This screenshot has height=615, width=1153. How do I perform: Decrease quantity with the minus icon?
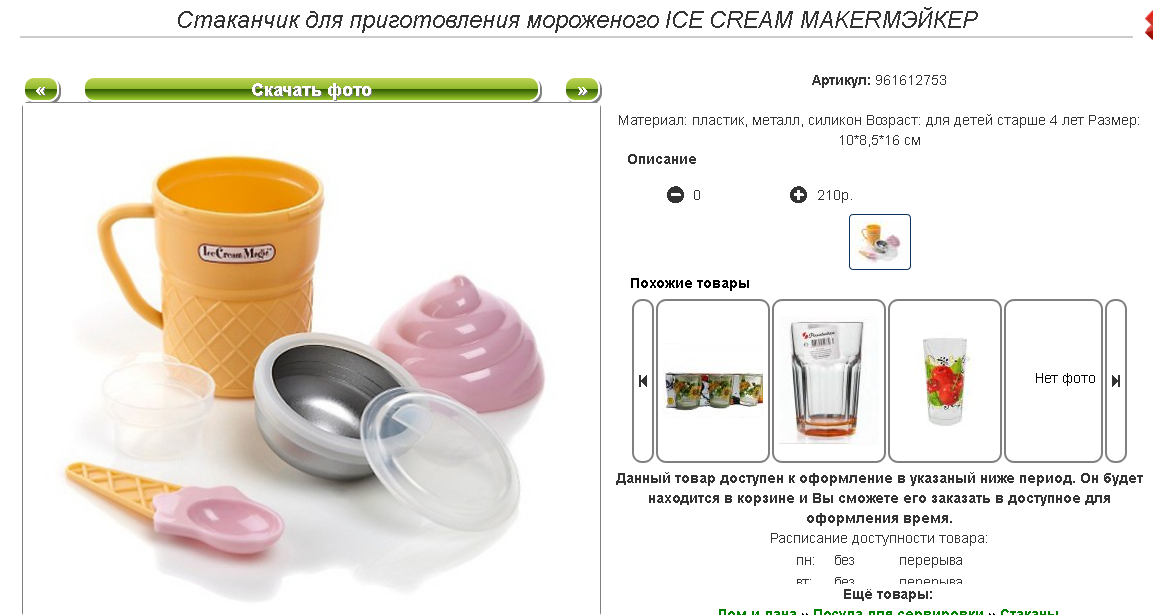coord(675,195)
